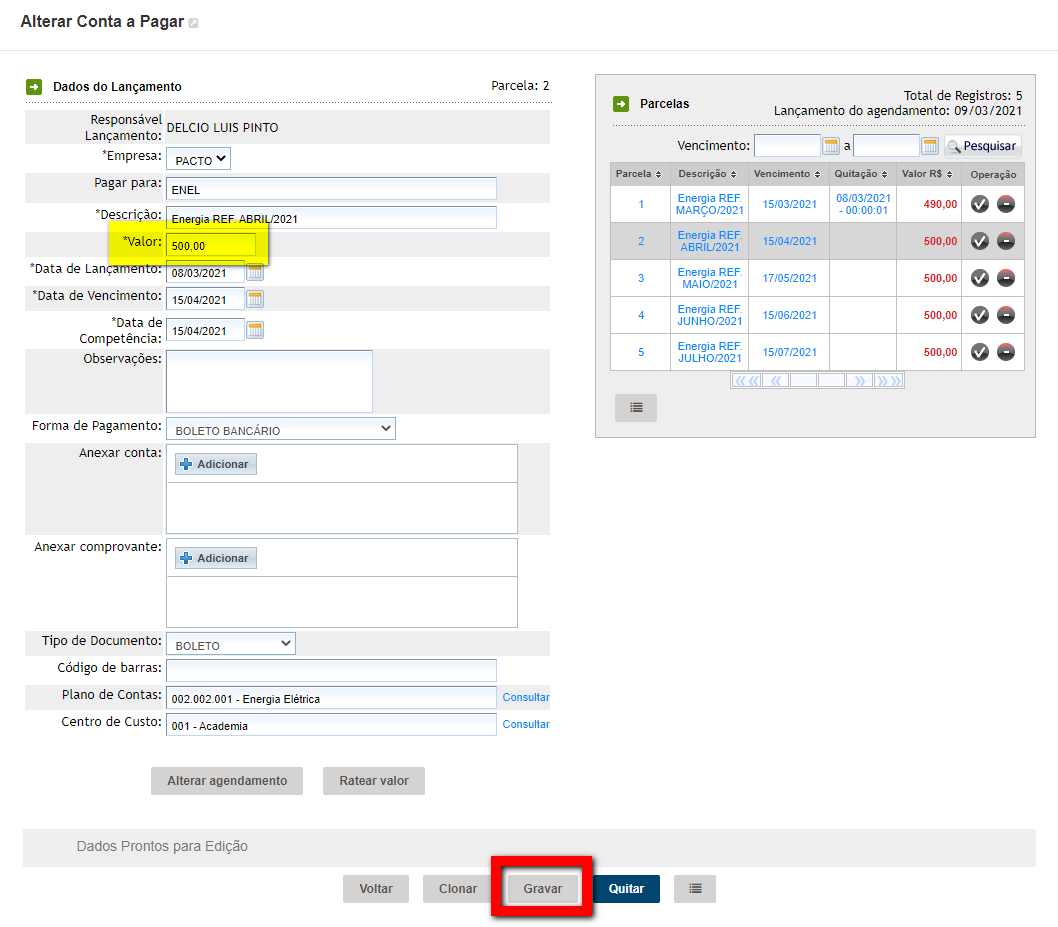Click the Código de barras input field
Viewport: 1058px width, 927px height.
coord(331,670)
